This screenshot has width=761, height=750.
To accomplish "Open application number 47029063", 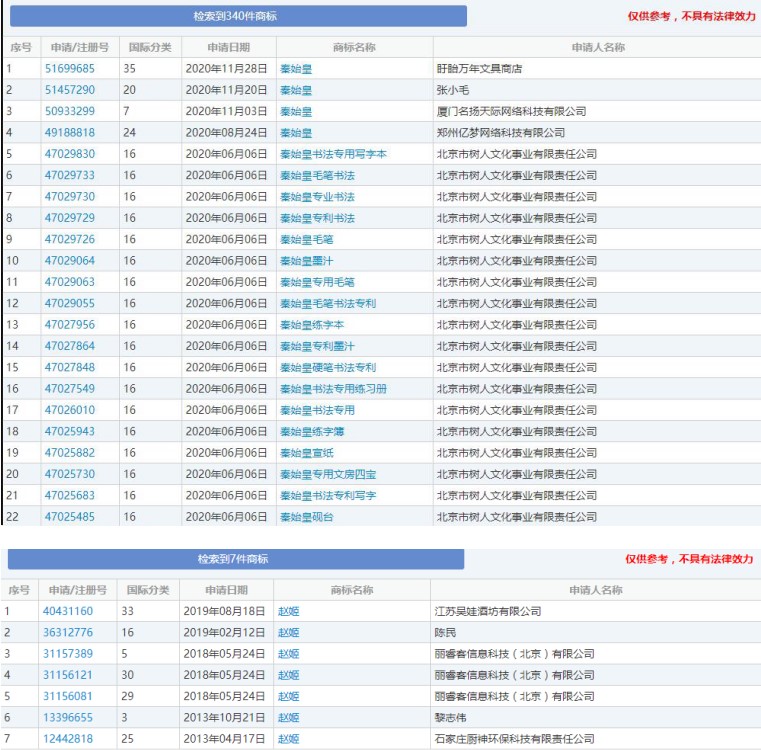I will pos(69,283).
